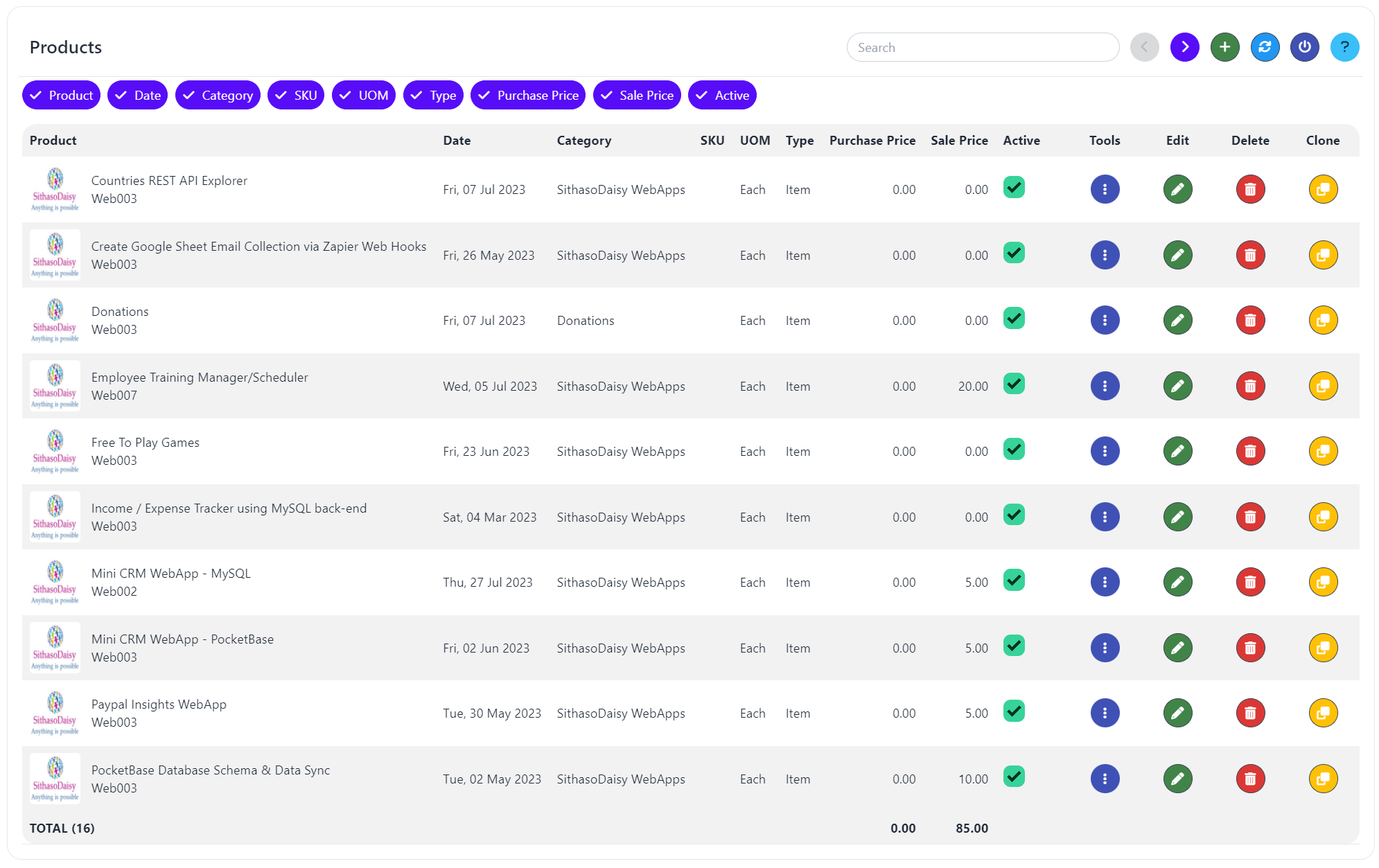The height and width of the screenshot is (868, 1379).
Task: Go to next page with chevron button
Action: [1184, 47]
